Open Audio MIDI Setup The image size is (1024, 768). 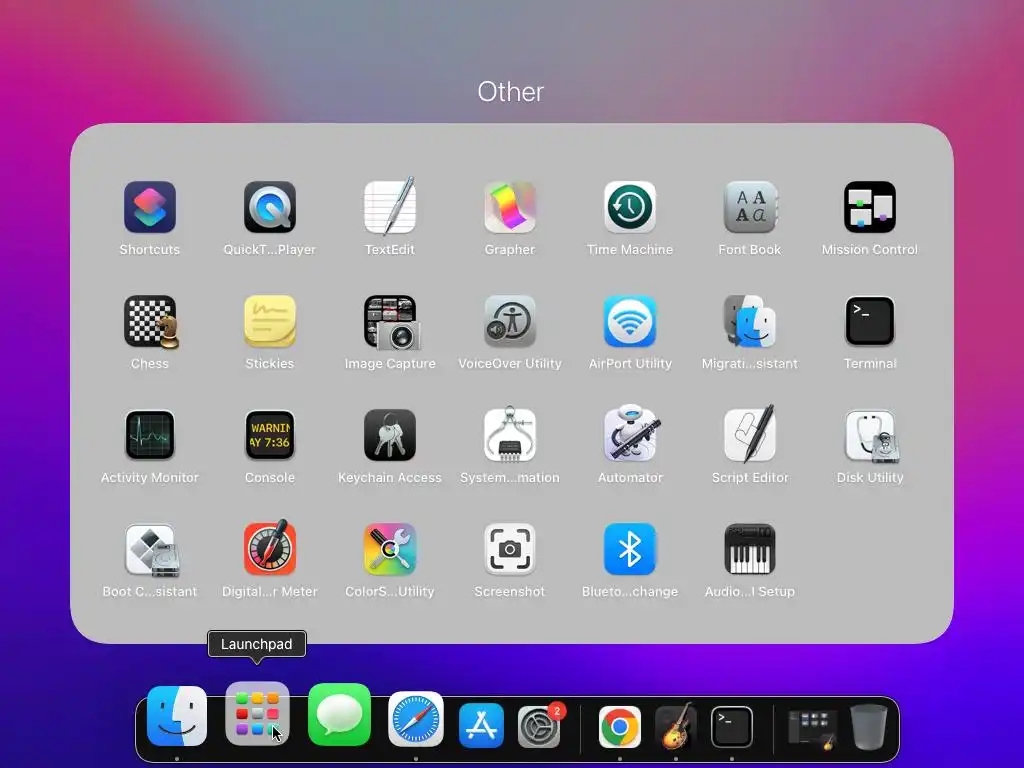(750, 549)
